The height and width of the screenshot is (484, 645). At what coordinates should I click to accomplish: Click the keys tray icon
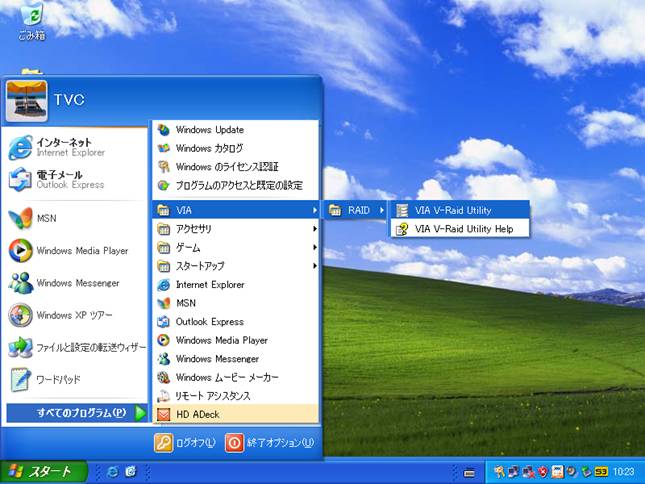(x=499, y=472)
